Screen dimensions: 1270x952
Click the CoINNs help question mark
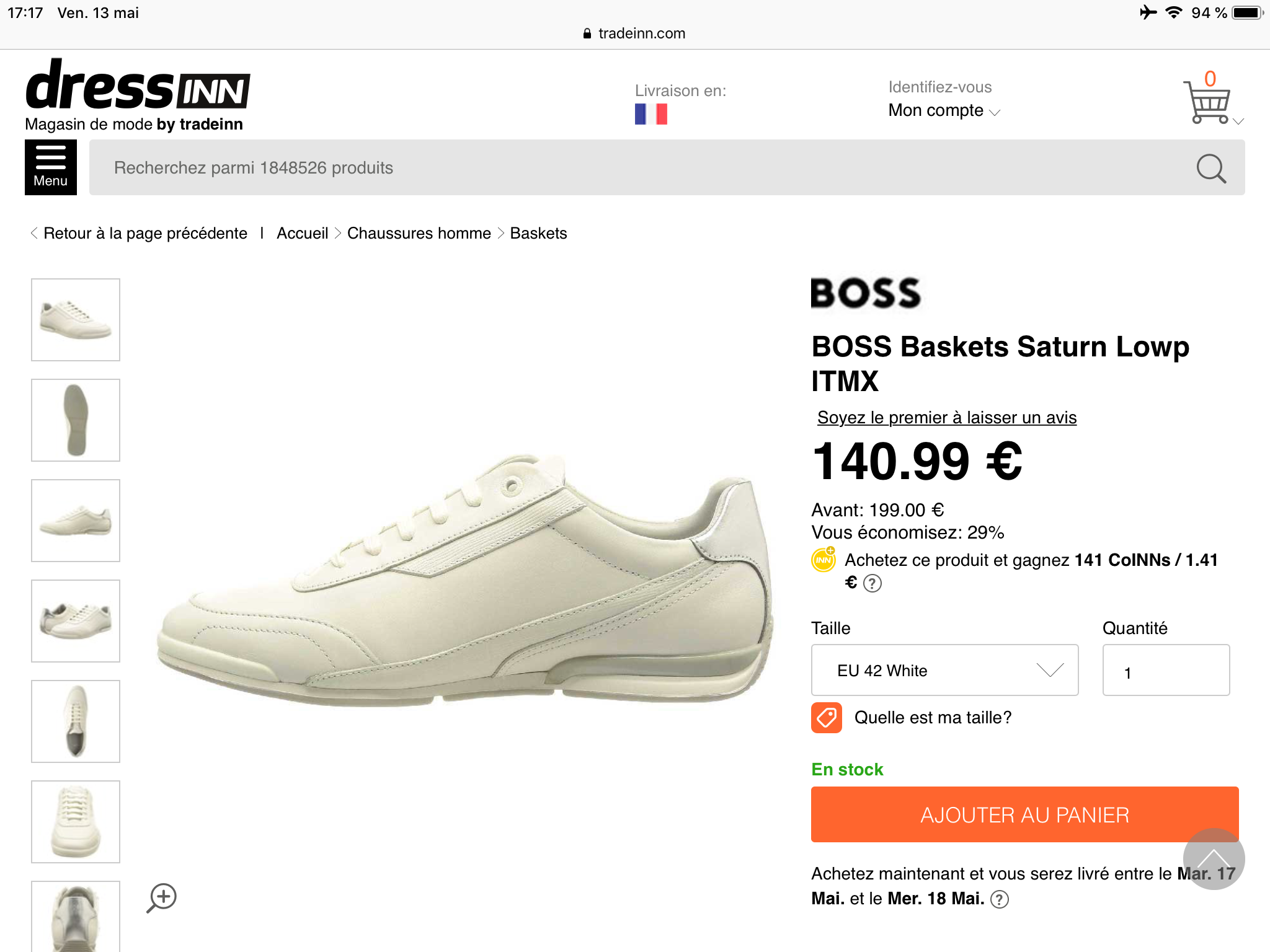pyautogui.click(x=873, y=584)
